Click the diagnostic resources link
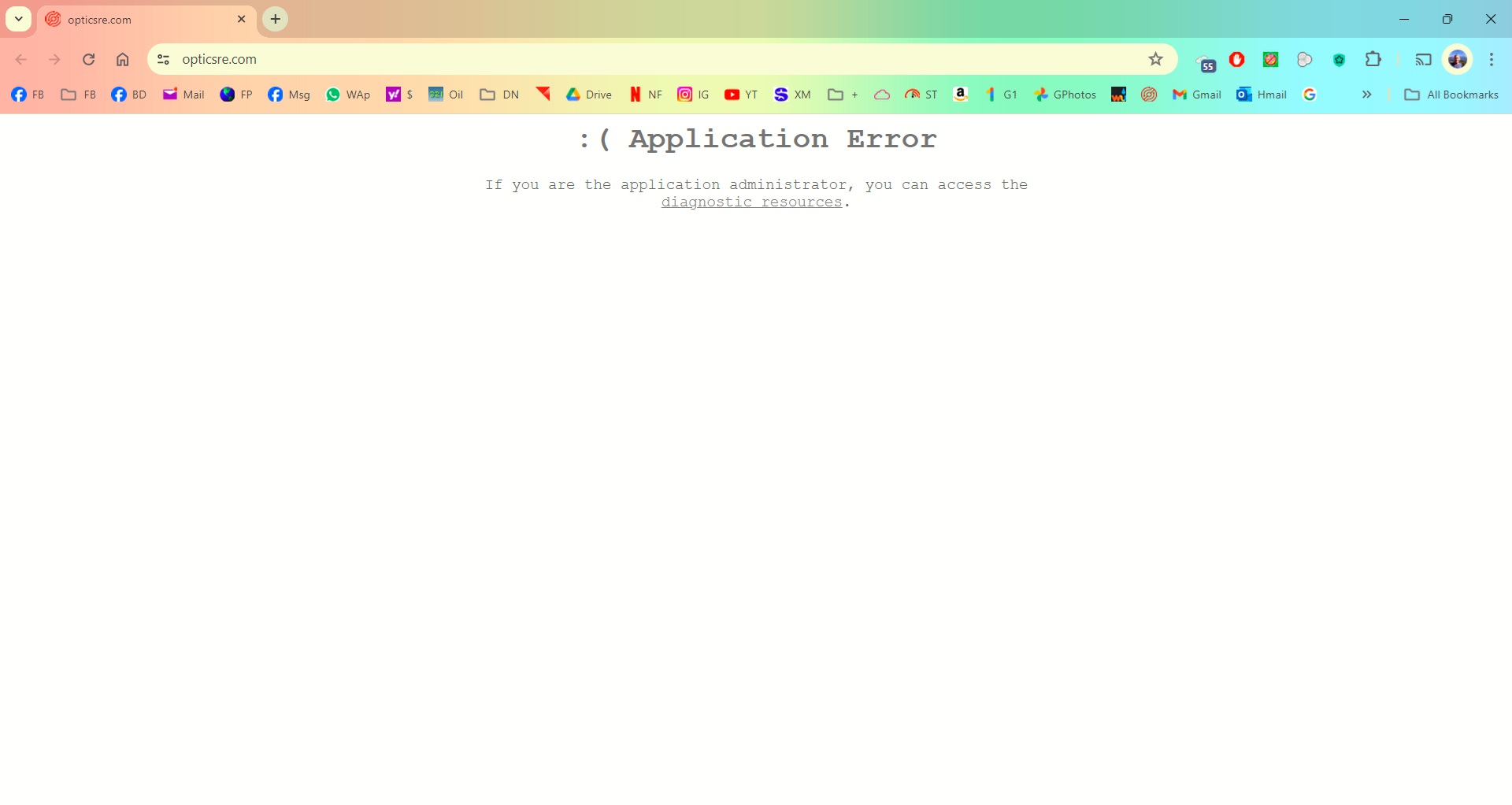 pos(751,202)
